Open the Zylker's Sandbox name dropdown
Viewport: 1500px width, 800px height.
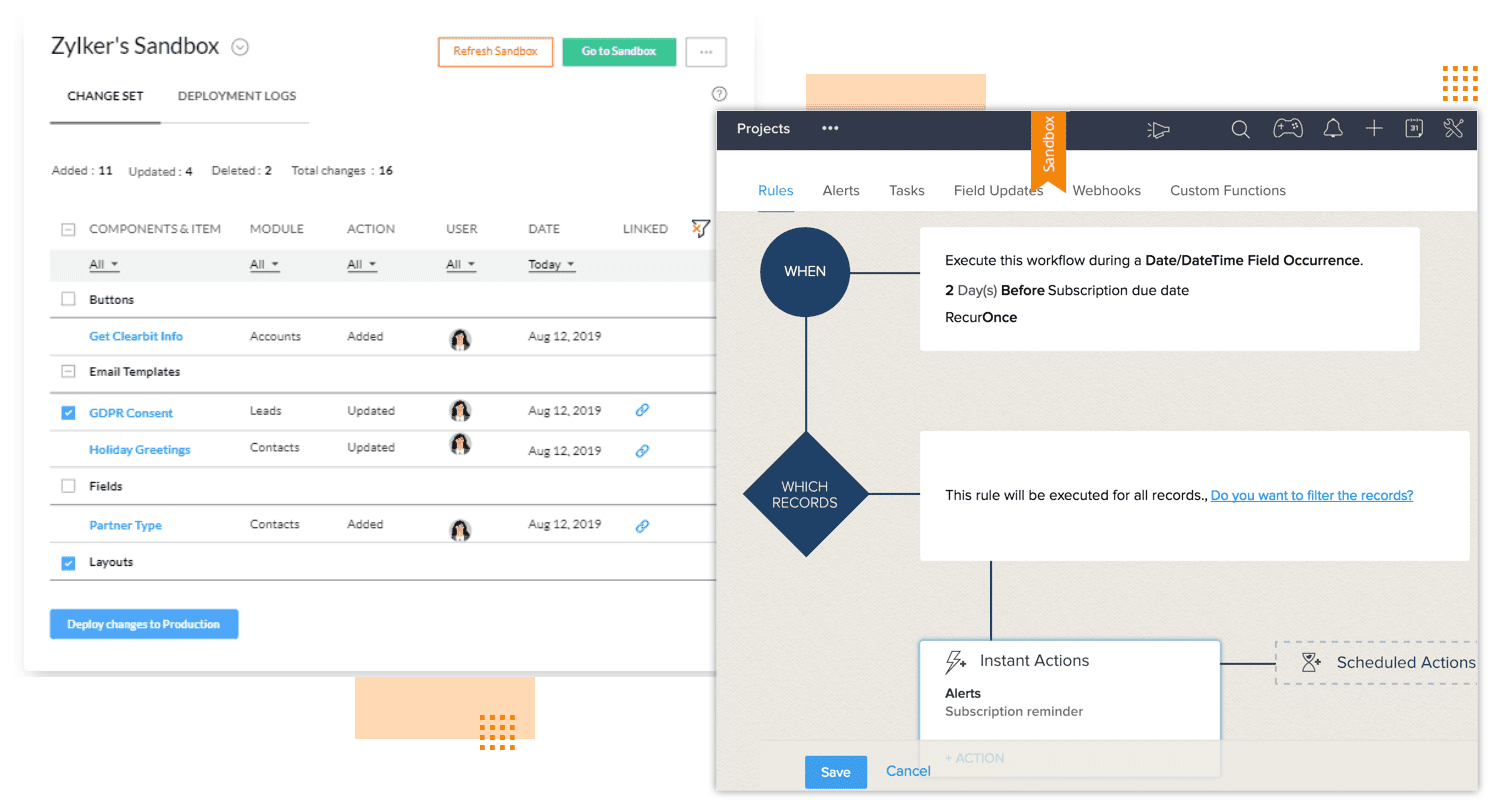(240, 46)
